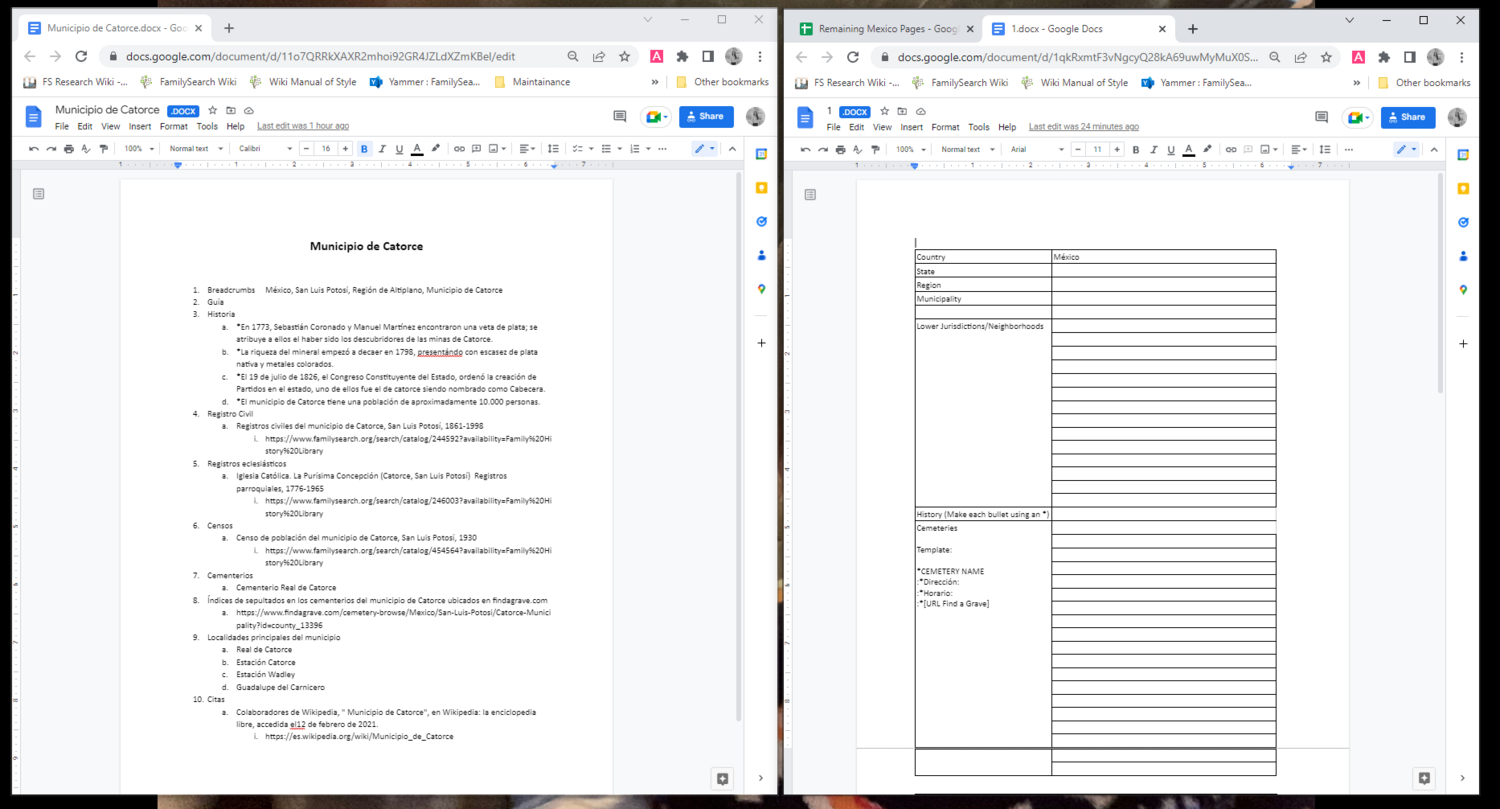Open the Insert menu
The height and width of the screenshot is (809, 1500).
(x=140, y=126)
